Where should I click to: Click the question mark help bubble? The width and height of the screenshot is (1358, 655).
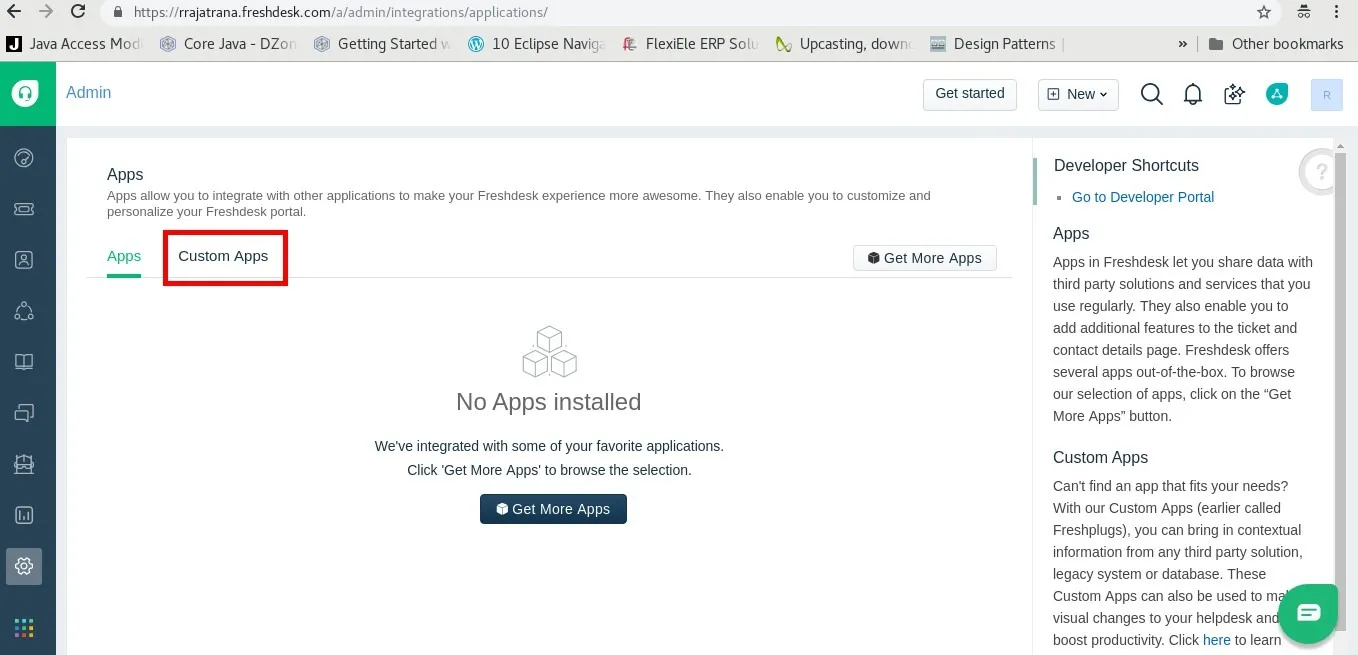click(1320, 171)
